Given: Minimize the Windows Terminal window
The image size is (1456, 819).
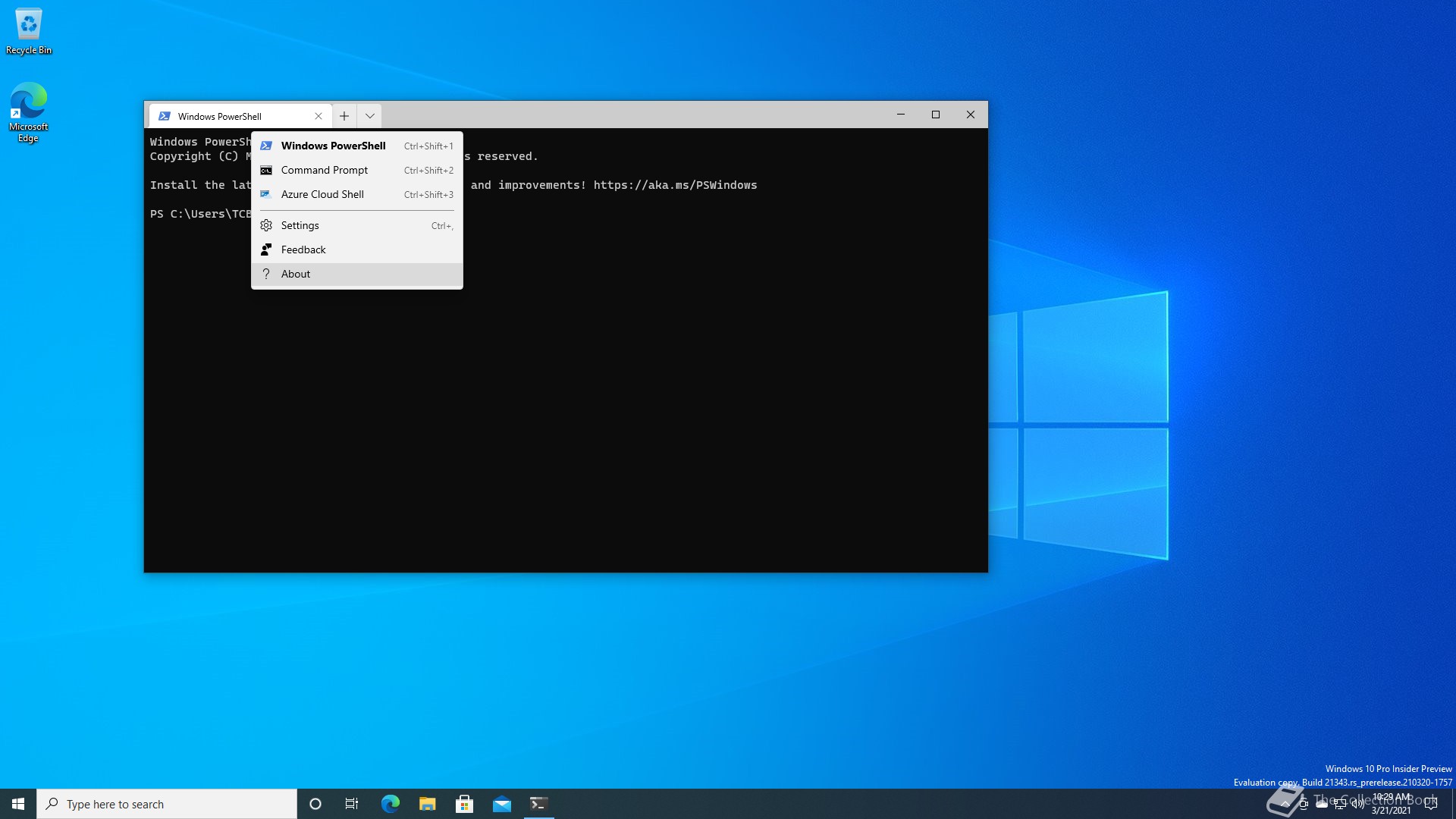Looking at the screenshot, I should point(901,115).
